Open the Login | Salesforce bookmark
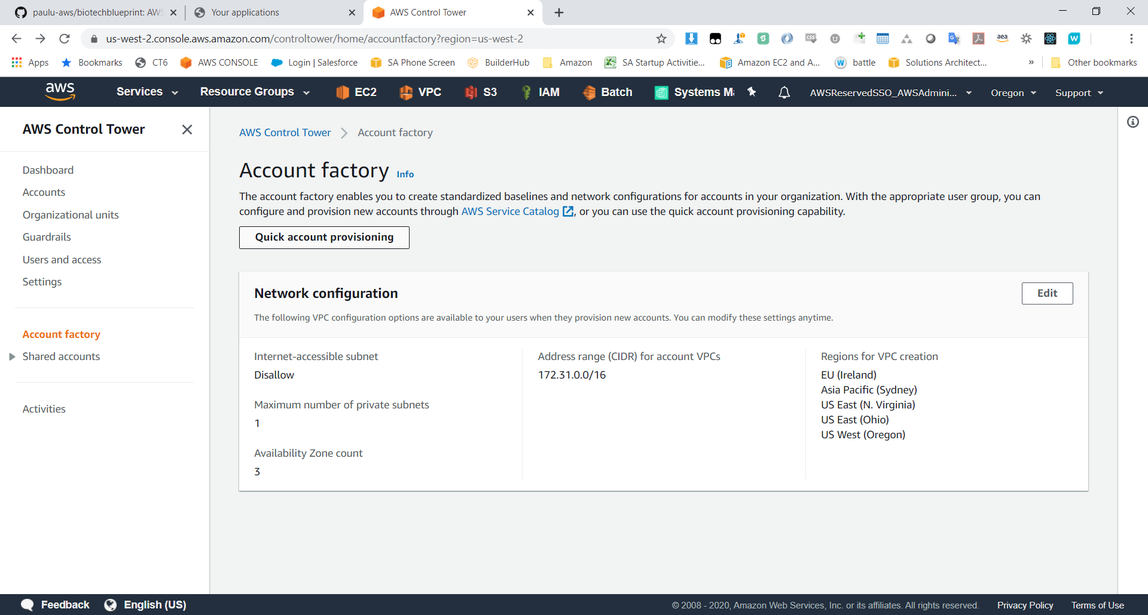Viewport: 1148px width, 615px height. point(314,62)
